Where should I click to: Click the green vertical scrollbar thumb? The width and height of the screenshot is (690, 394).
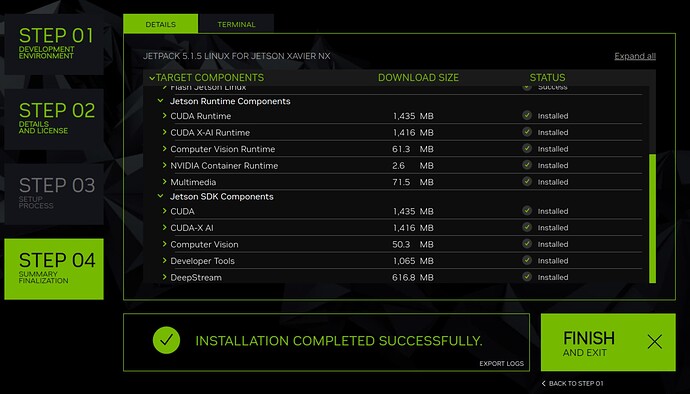(653, 218)
